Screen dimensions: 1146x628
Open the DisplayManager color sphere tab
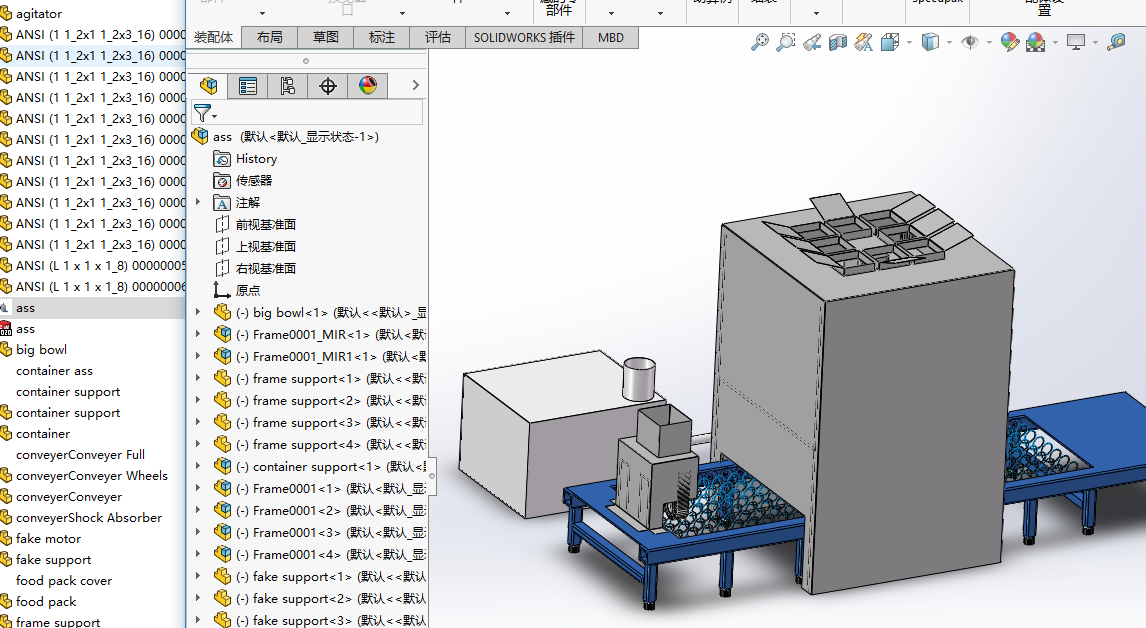click(368, 86)
